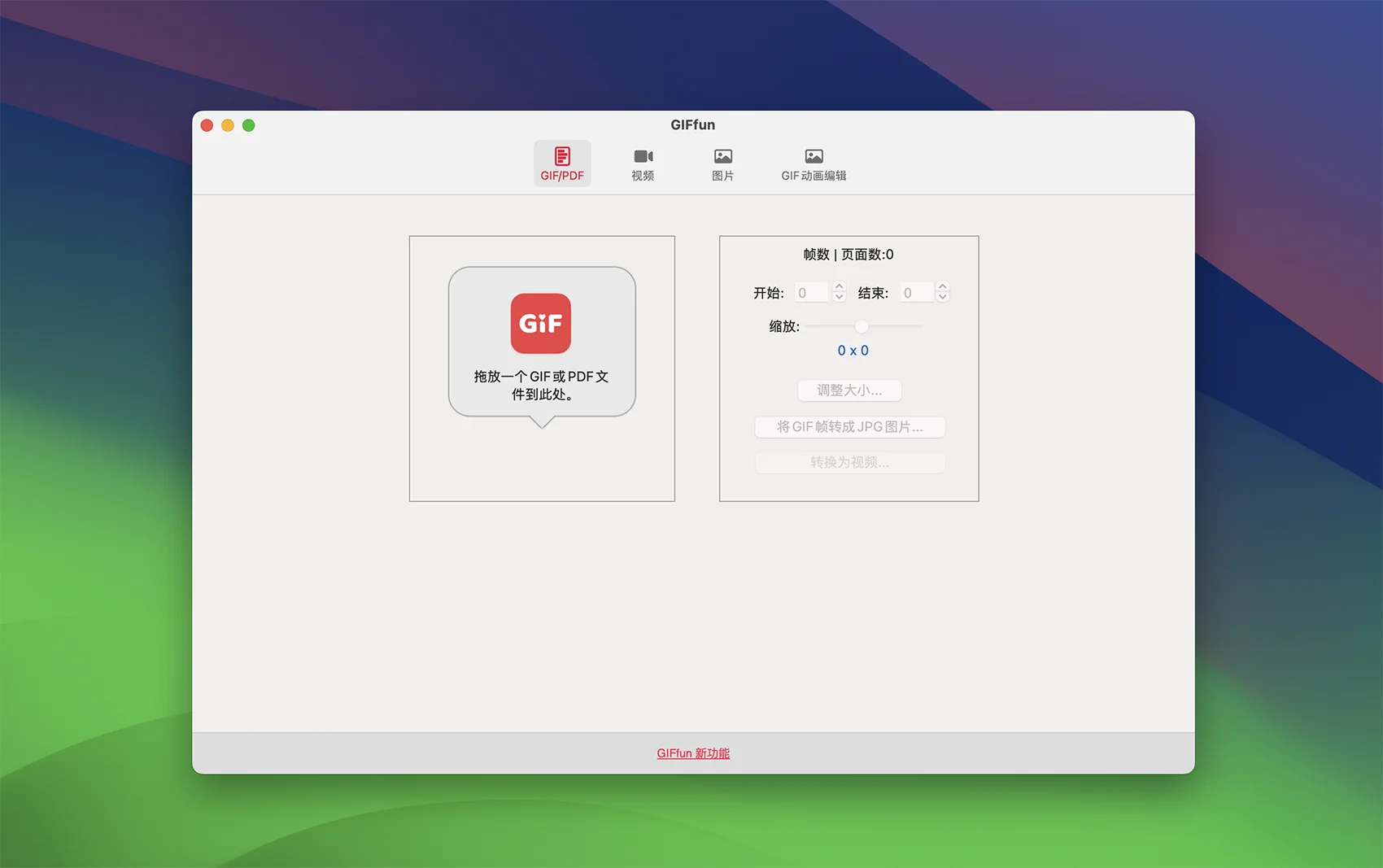Click the drop zone text 拖放一个 GIF 或 PDF 文件到此处
This screenshot has height=868, width=1383.
pos(541,386)
